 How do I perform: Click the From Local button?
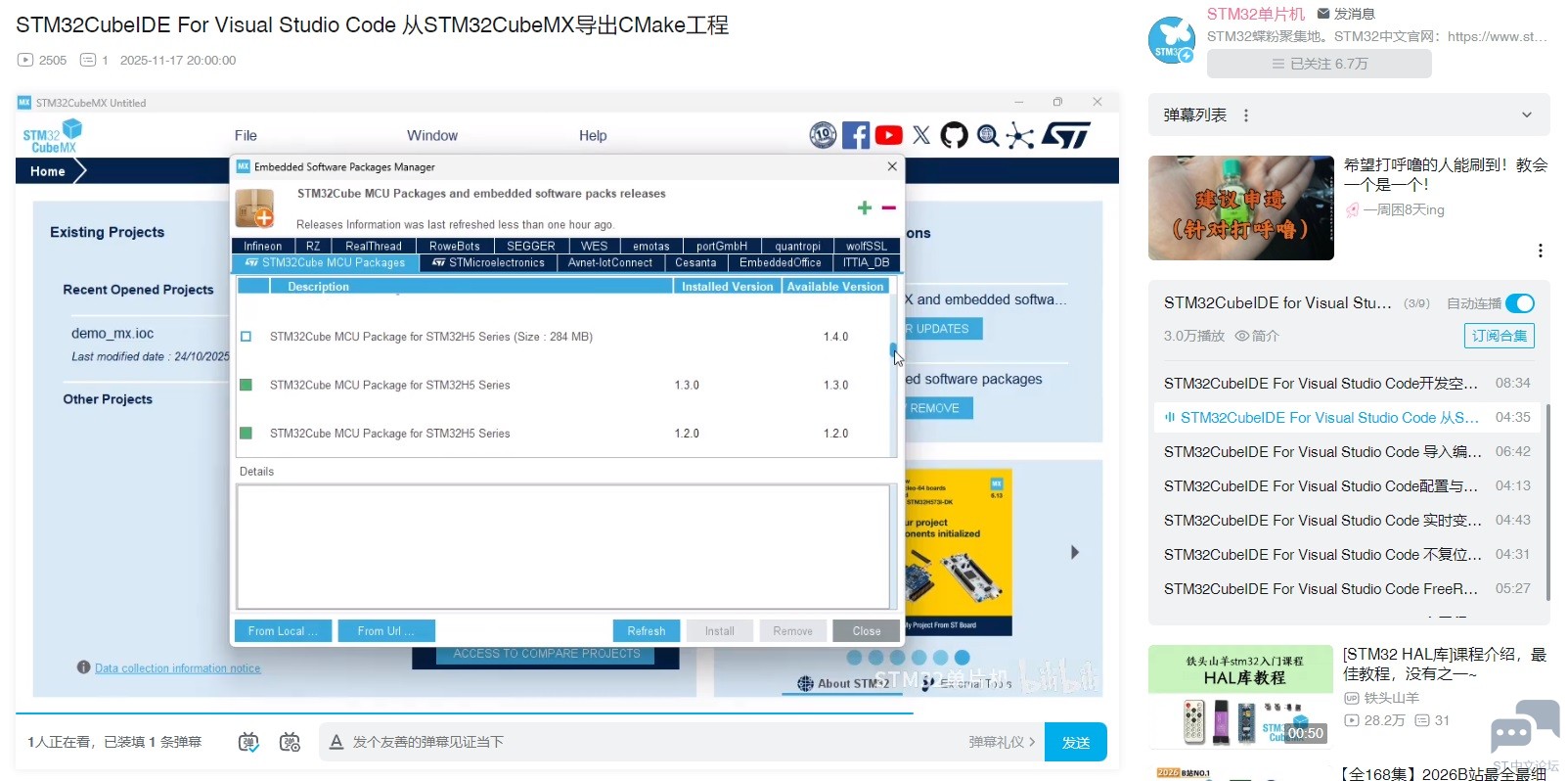coord(284,631)
